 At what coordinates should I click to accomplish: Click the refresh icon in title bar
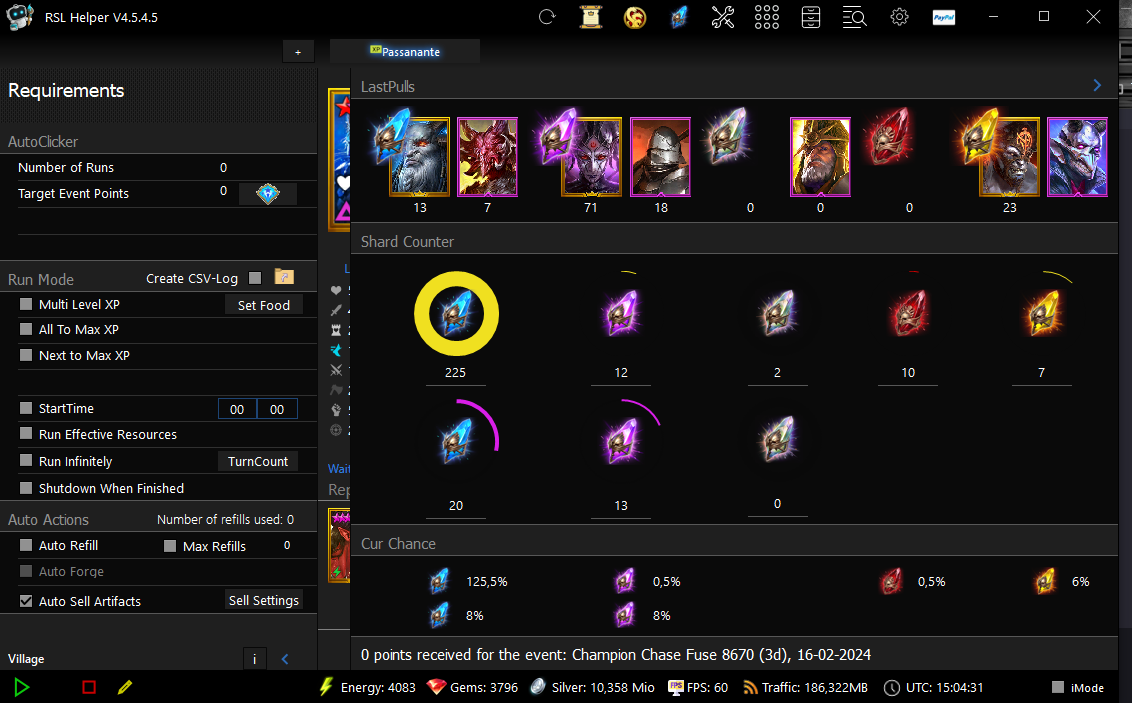point(547,17)
